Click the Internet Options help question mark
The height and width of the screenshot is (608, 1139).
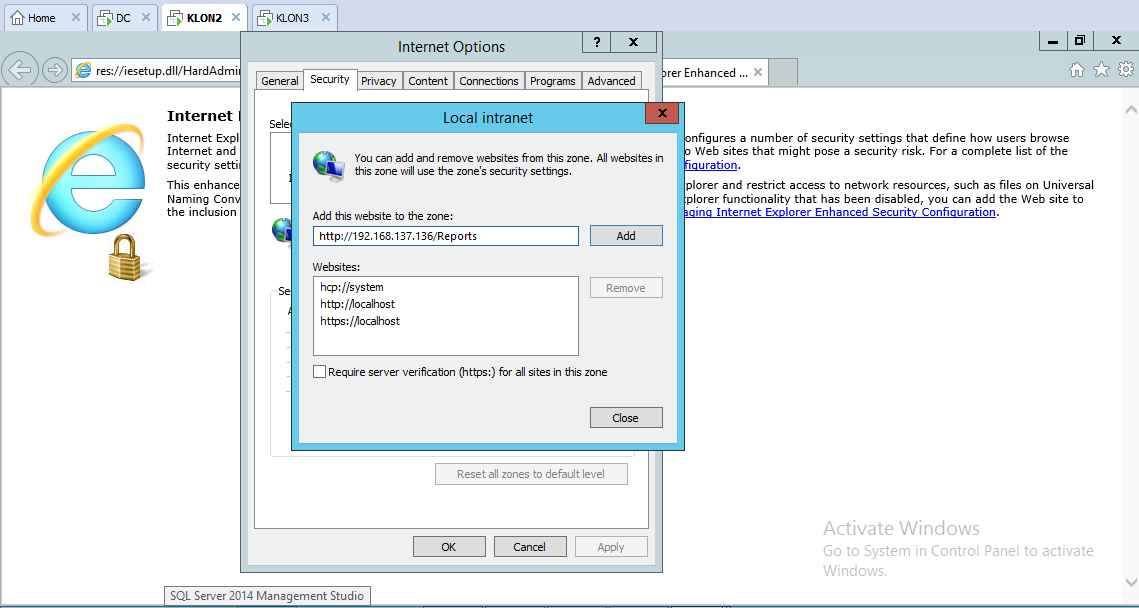597,42
